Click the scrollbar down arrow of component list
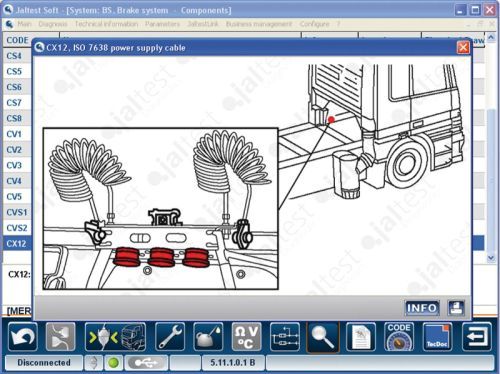Screen dimensions: 500x374 pyautogui.click(x=491, y=258)
